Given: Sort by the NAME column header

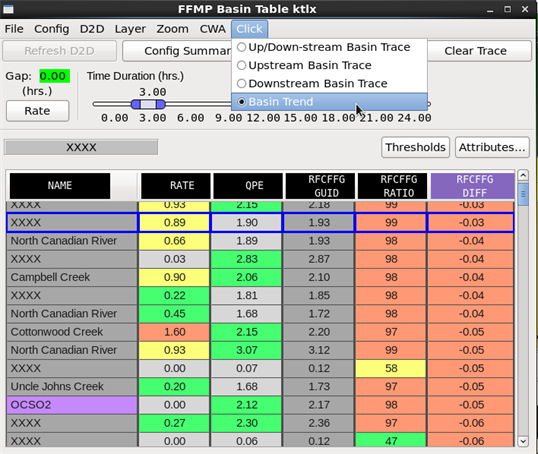Looking at the screenshot, I should coord(60,186).
